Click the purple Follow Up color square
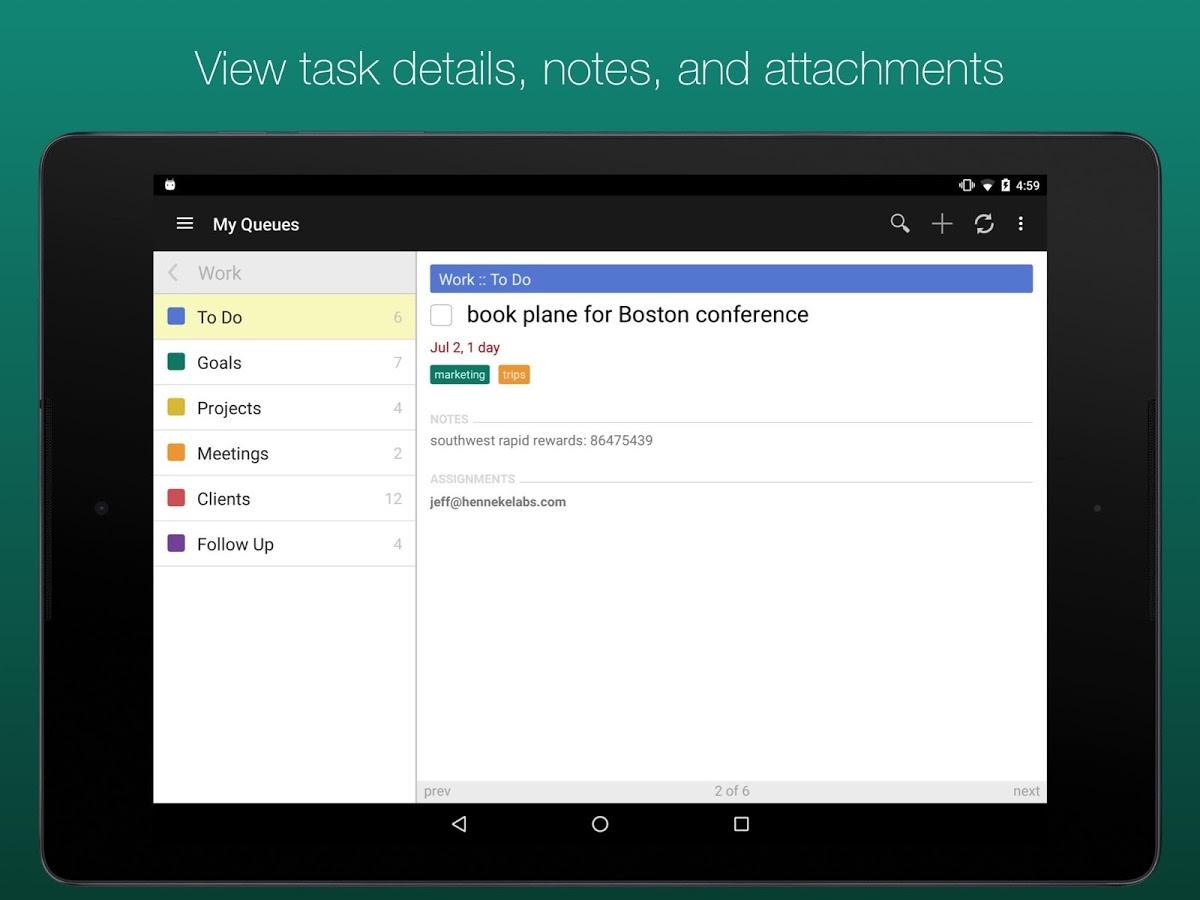This screenshot has width=1200, height=900. coord(176,543)
